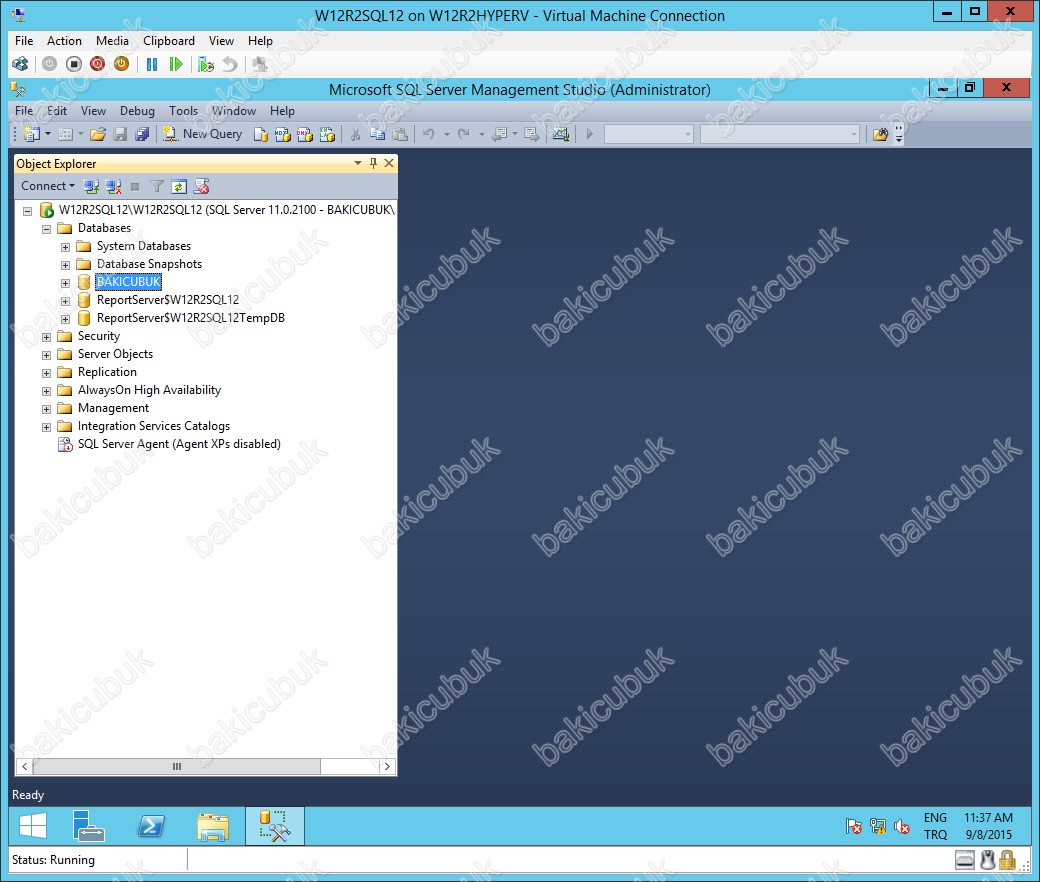1040x882 pixels.
Task: Click the Refresh icon in Object Explorer
Action: 178,186
